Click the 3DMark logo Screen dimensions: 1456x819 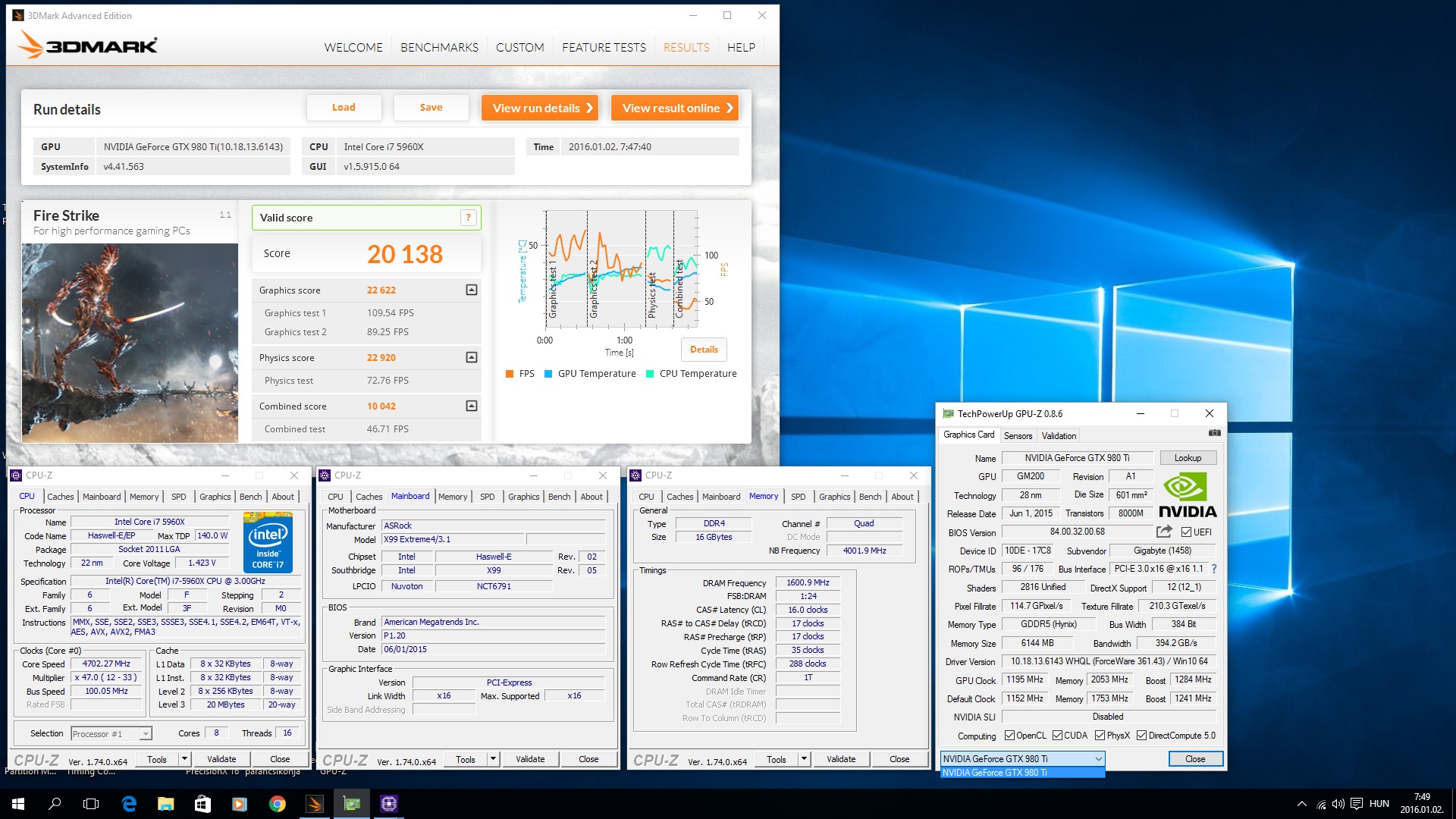[x=88, y=45]
